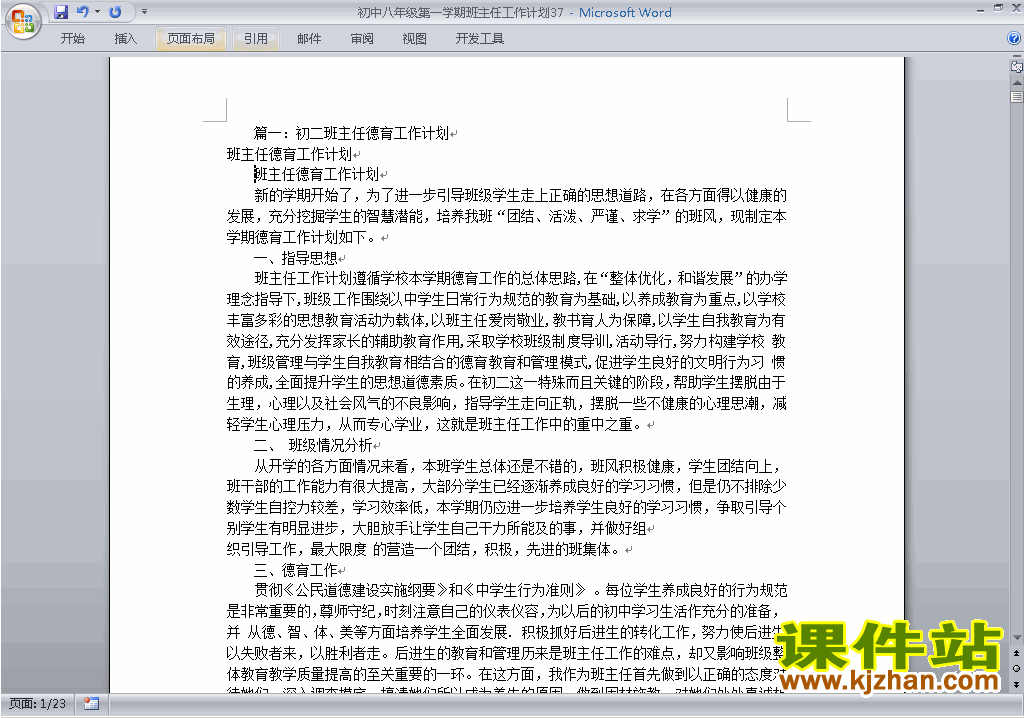This screenshot has width=1024, height=718.
Task: Click the vertical scrollbar down arrow
Action: (x=1017, y=637)
